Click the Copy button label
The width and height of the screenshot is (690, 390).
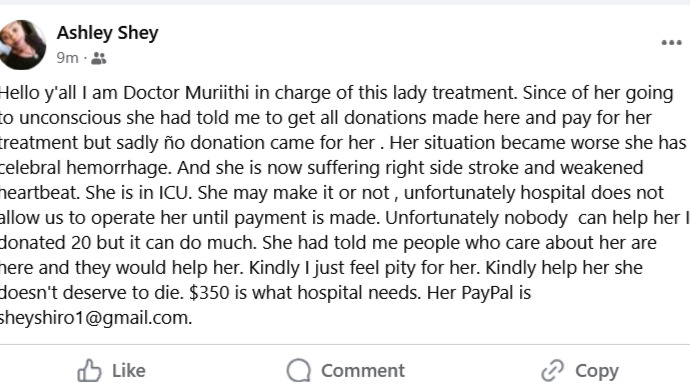point(597,371)
